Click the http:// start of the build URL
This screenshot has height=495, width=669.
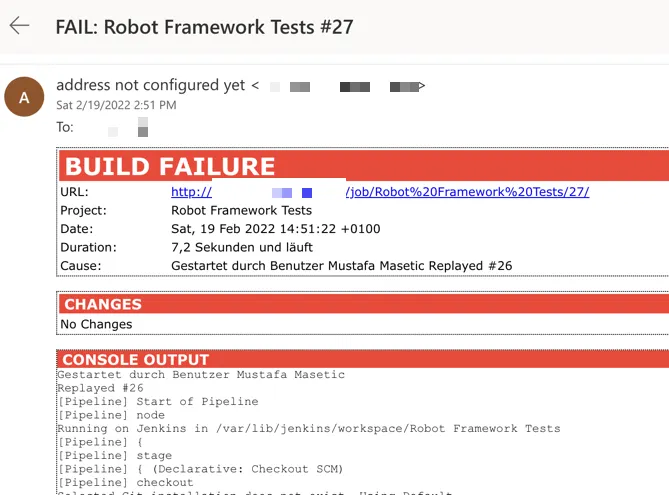pyautogui.click(x=191, y=192)
